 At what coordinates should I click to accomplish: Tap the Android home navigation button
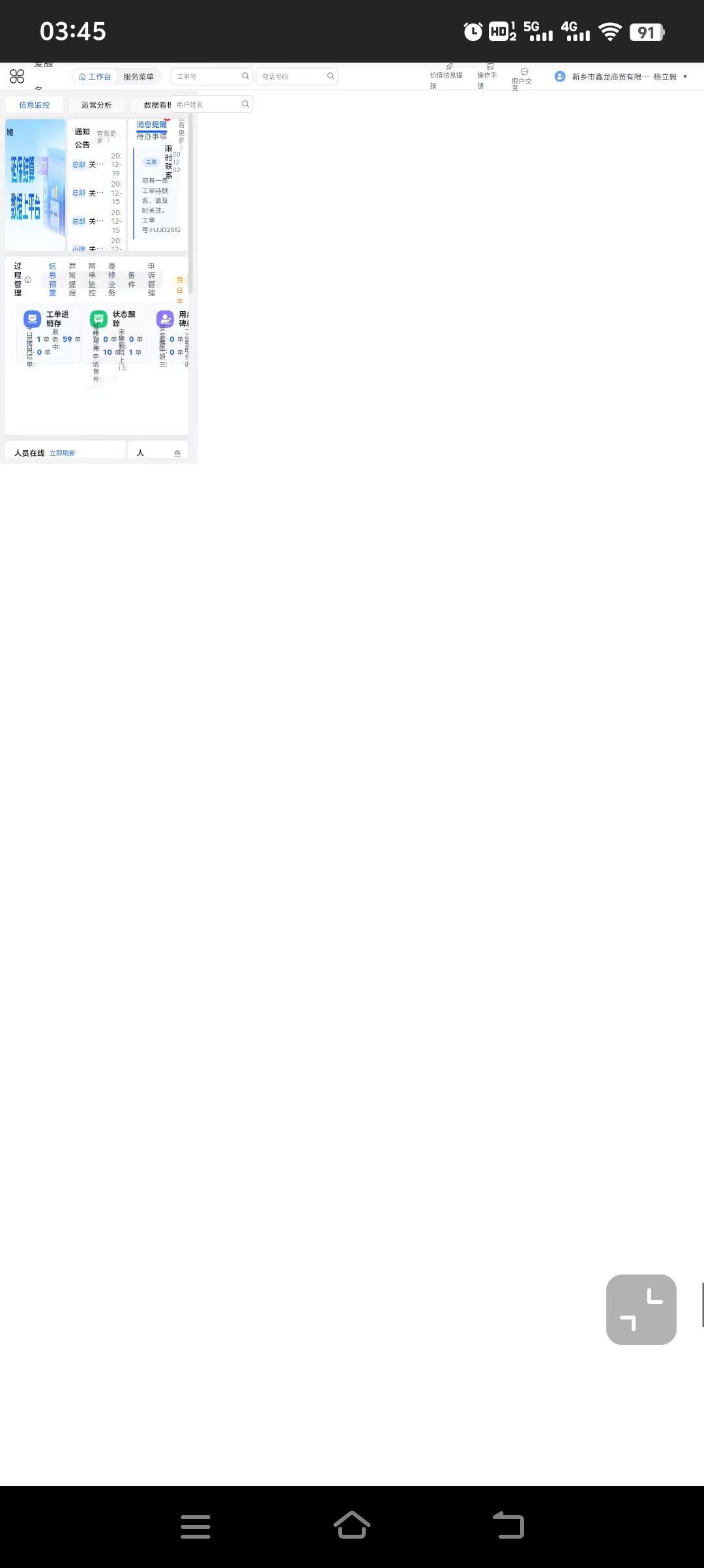coord(351,1526)
